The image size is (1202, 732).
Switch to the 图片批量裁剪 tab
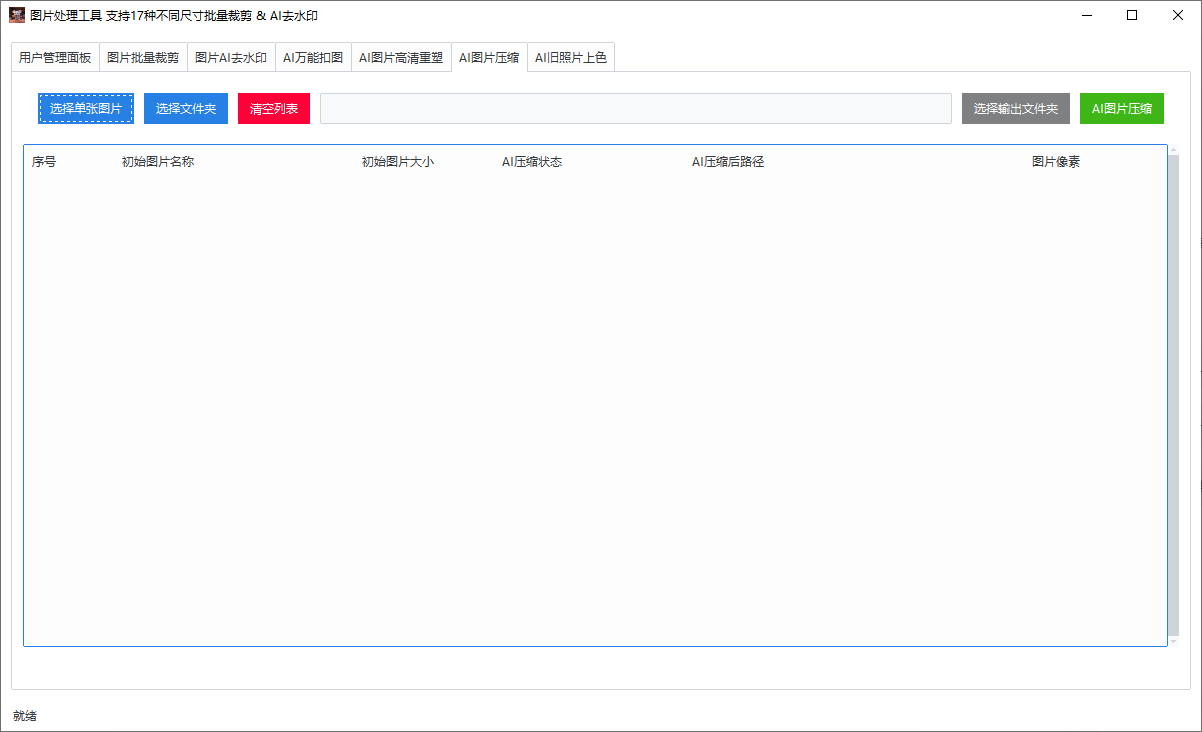pos(143,58)
